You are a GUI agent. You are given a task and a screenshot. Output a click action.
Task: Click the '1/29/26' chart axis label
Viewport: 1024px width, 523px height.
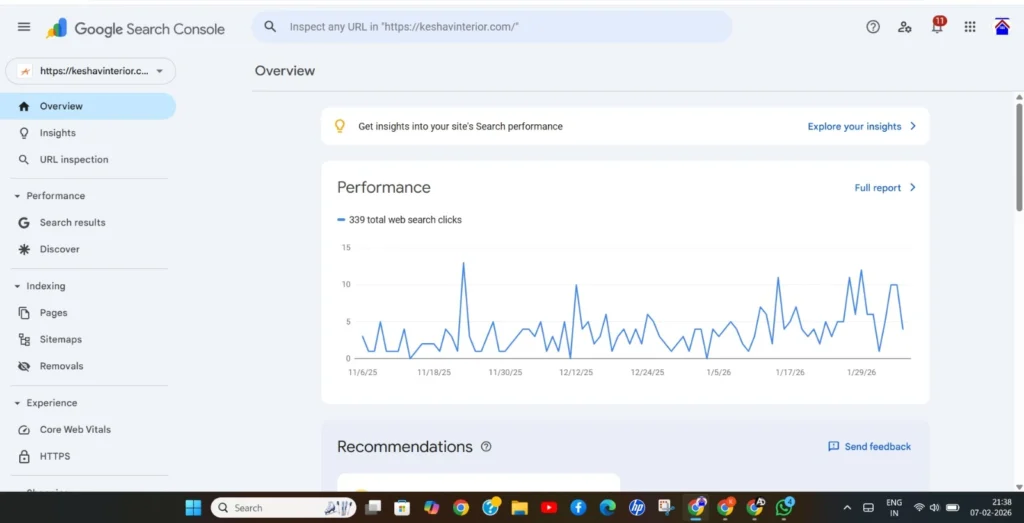click(x=862, y=372)
